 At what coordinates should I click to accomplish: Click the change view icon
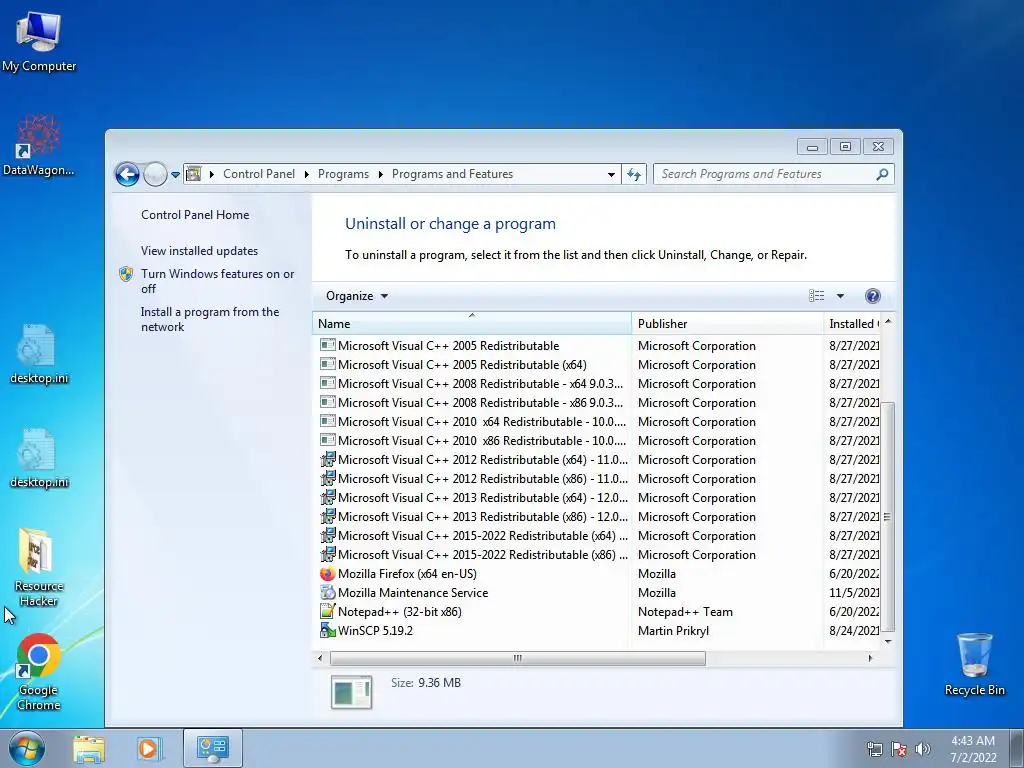tap(816, 296)
